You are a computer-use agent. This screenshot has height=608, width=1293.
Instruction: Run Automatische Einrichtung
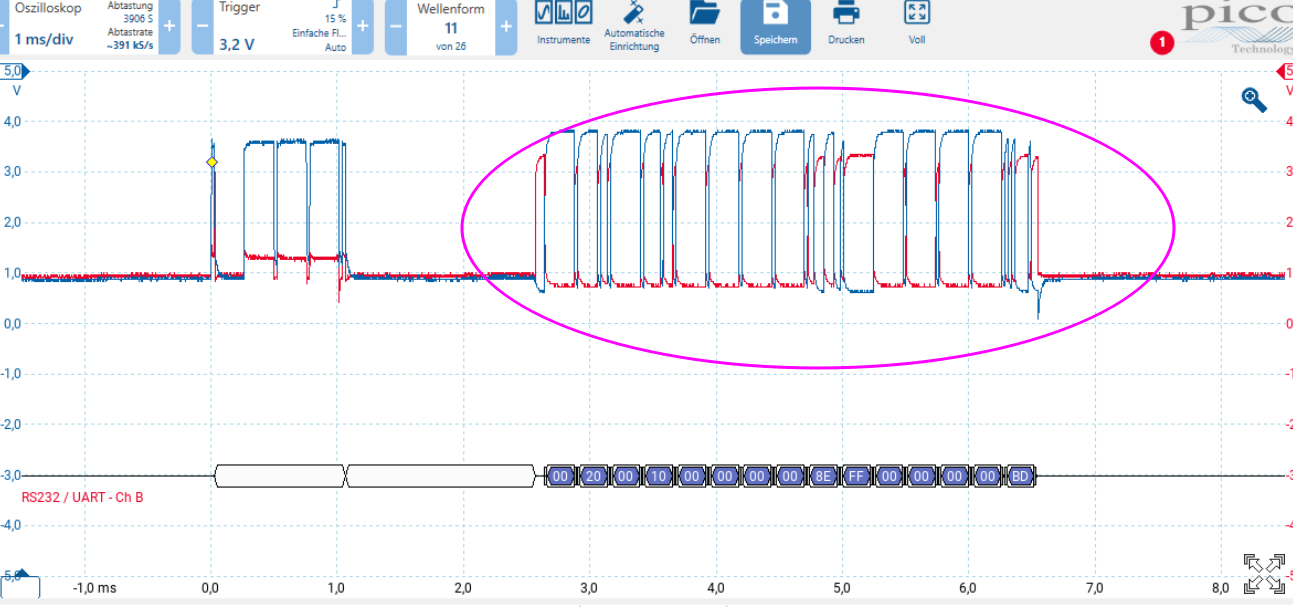point(634,27)
